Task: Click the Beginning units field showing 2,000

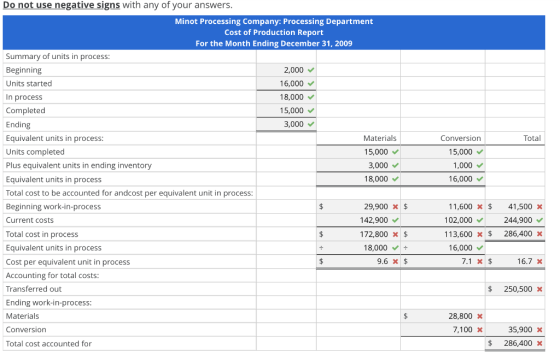Action: (286, 70)
